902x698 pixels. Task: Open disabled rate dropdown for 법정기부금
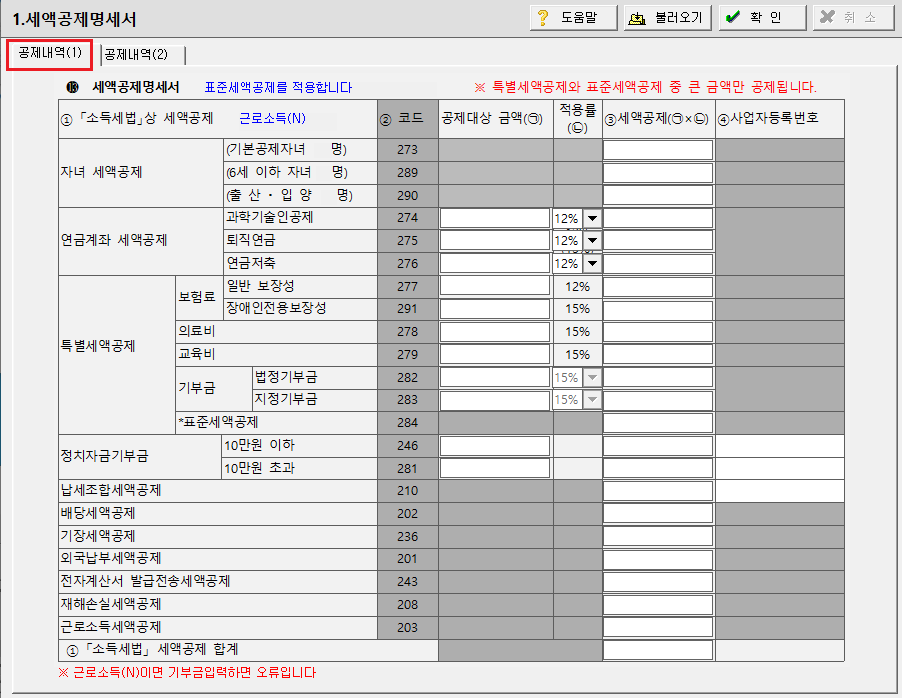point(592,378)
